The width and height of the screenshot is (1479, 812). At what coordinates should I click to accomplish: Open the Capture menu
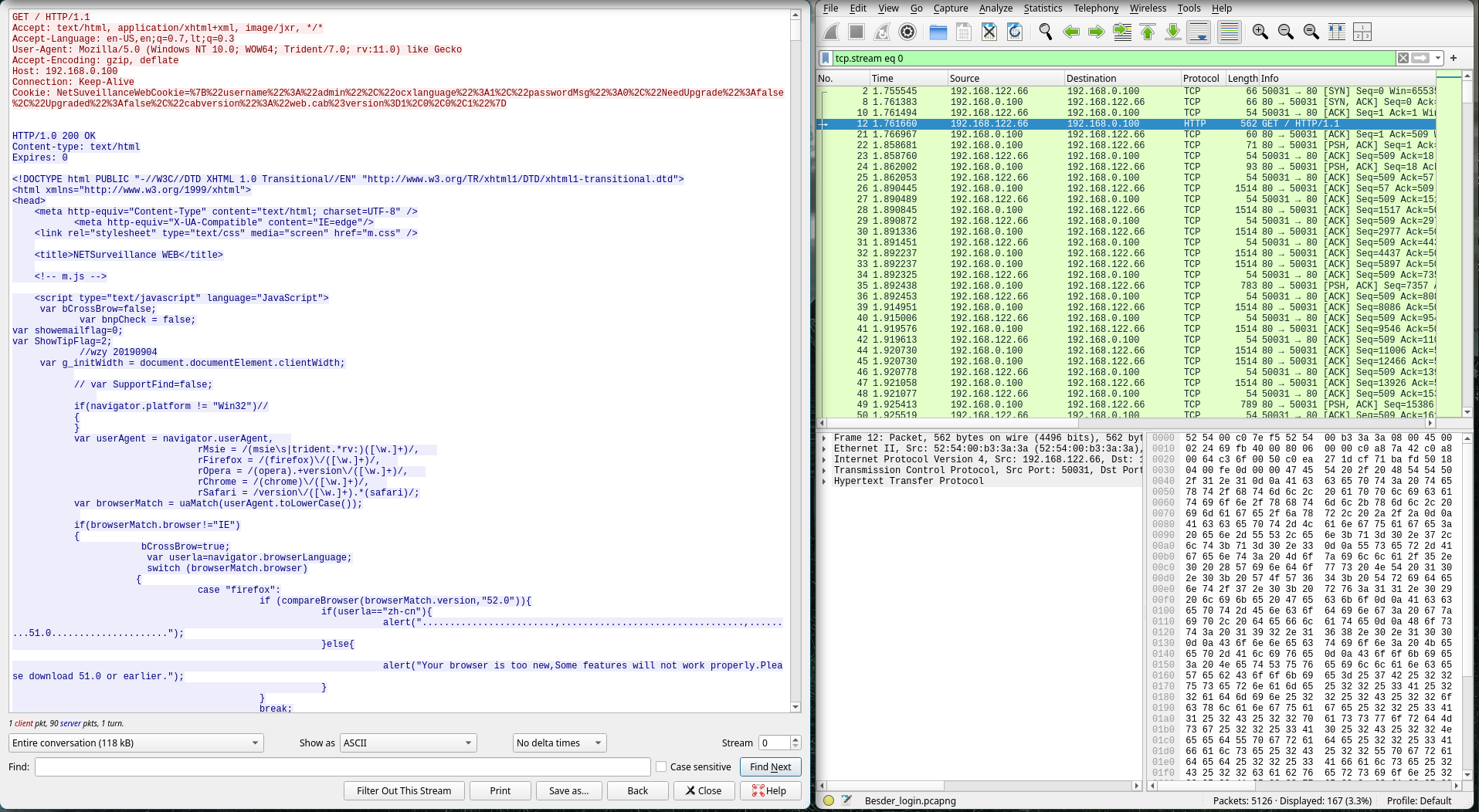point(951,8)
